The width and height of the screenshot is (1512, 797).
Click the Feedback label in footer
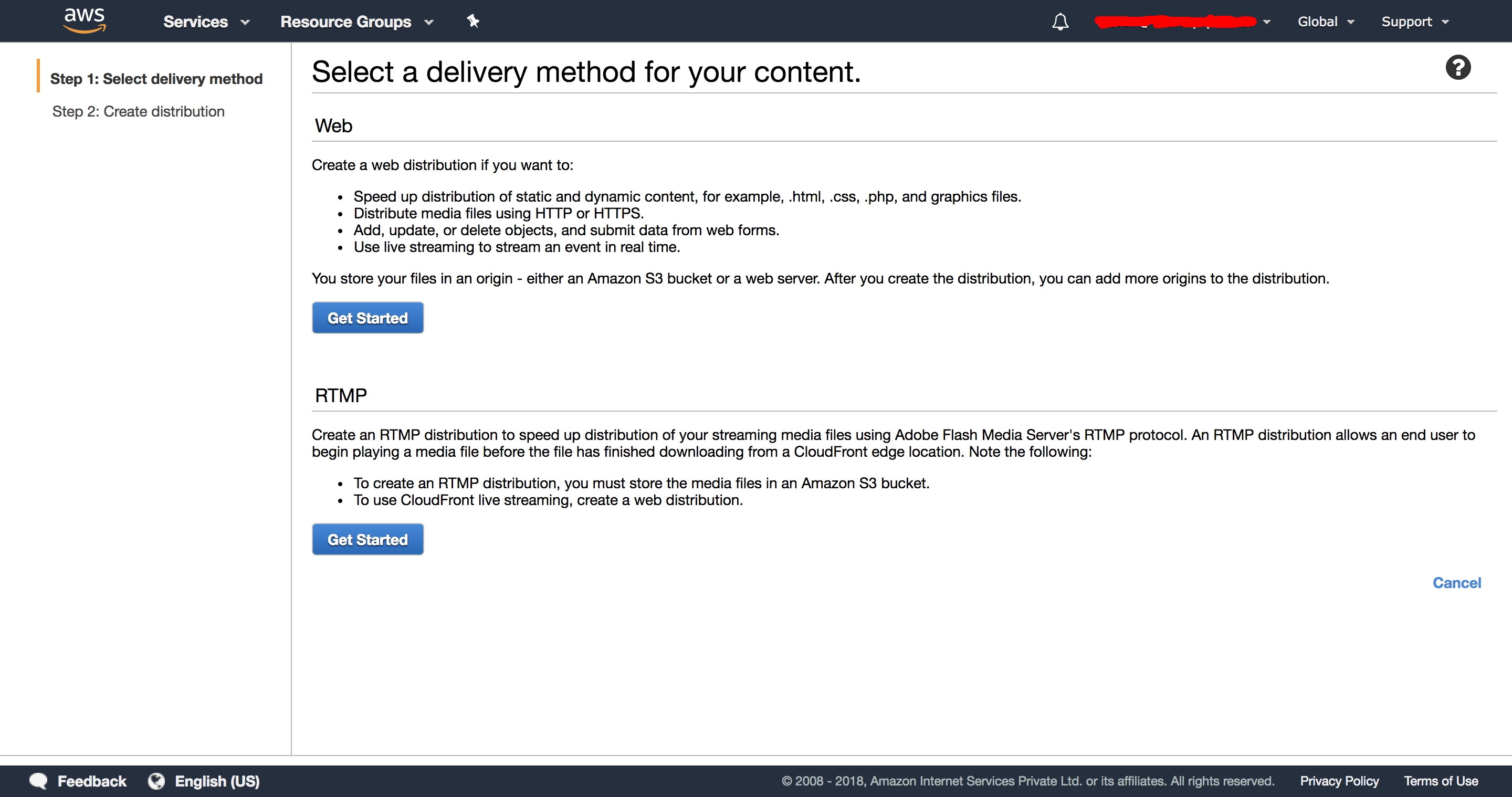(92, 781)
